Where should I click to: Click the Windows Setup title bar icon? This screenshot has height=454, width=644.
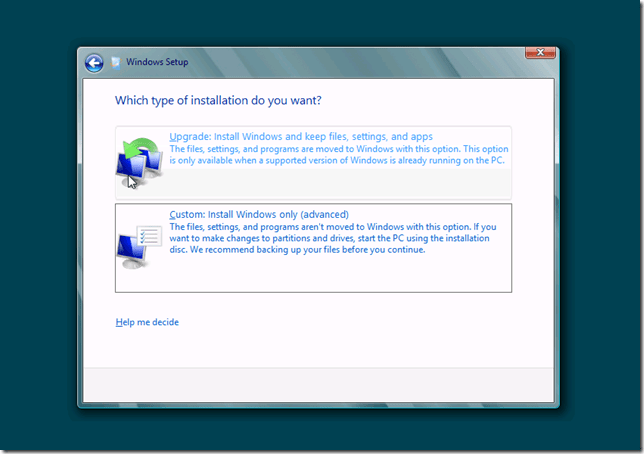point(116,62)
